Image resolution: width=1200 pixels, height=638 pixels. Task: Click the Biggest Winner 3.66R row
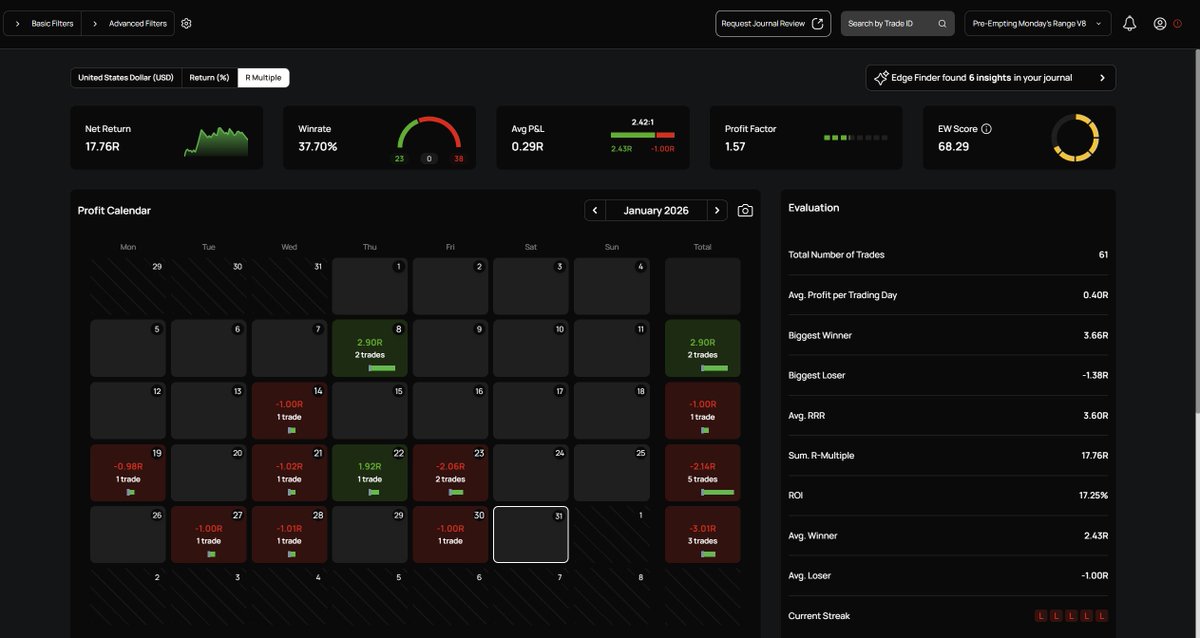point(948,335)
